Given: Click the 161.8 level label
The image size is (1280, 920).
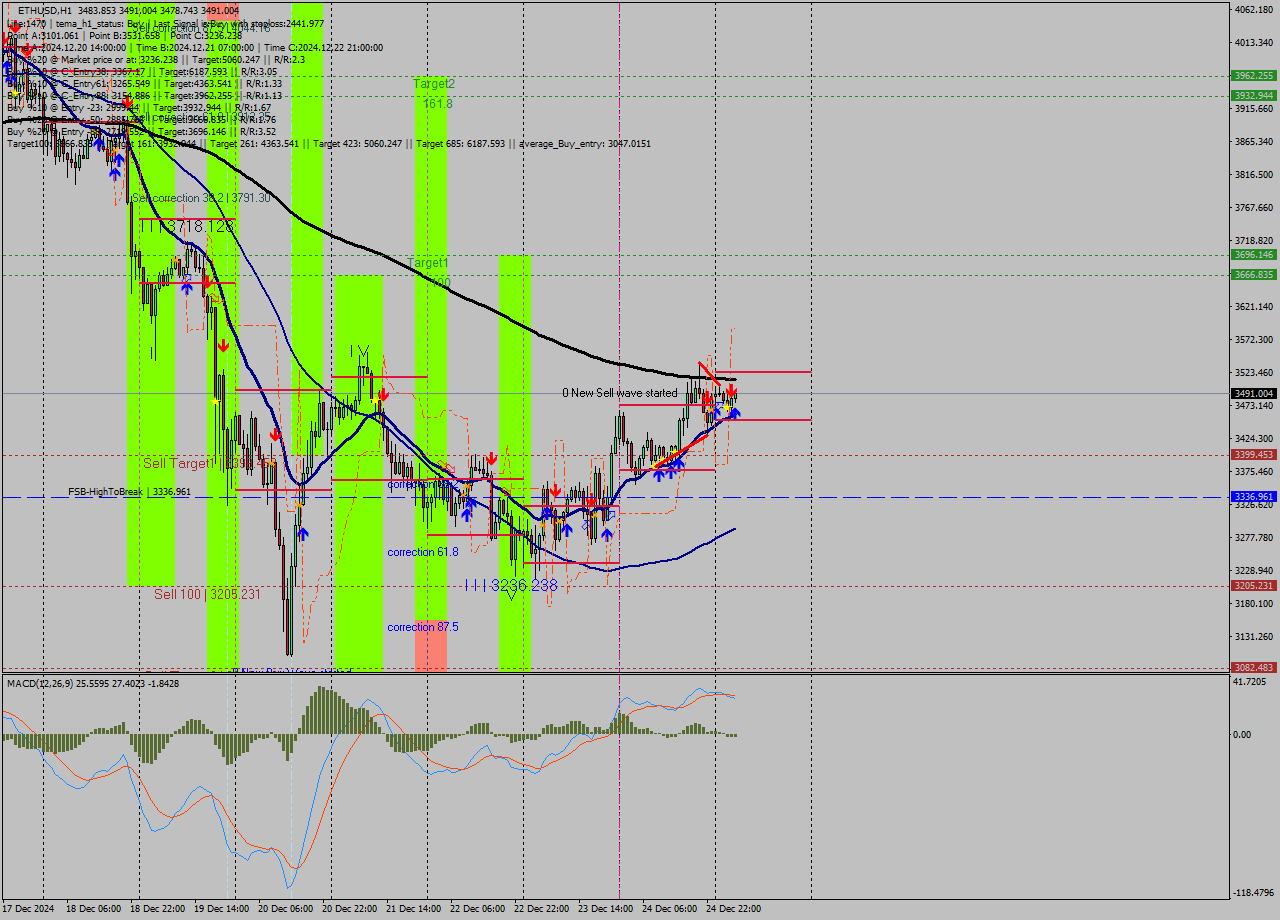Looking at the screenshot, I should click(x=438, y=103).
